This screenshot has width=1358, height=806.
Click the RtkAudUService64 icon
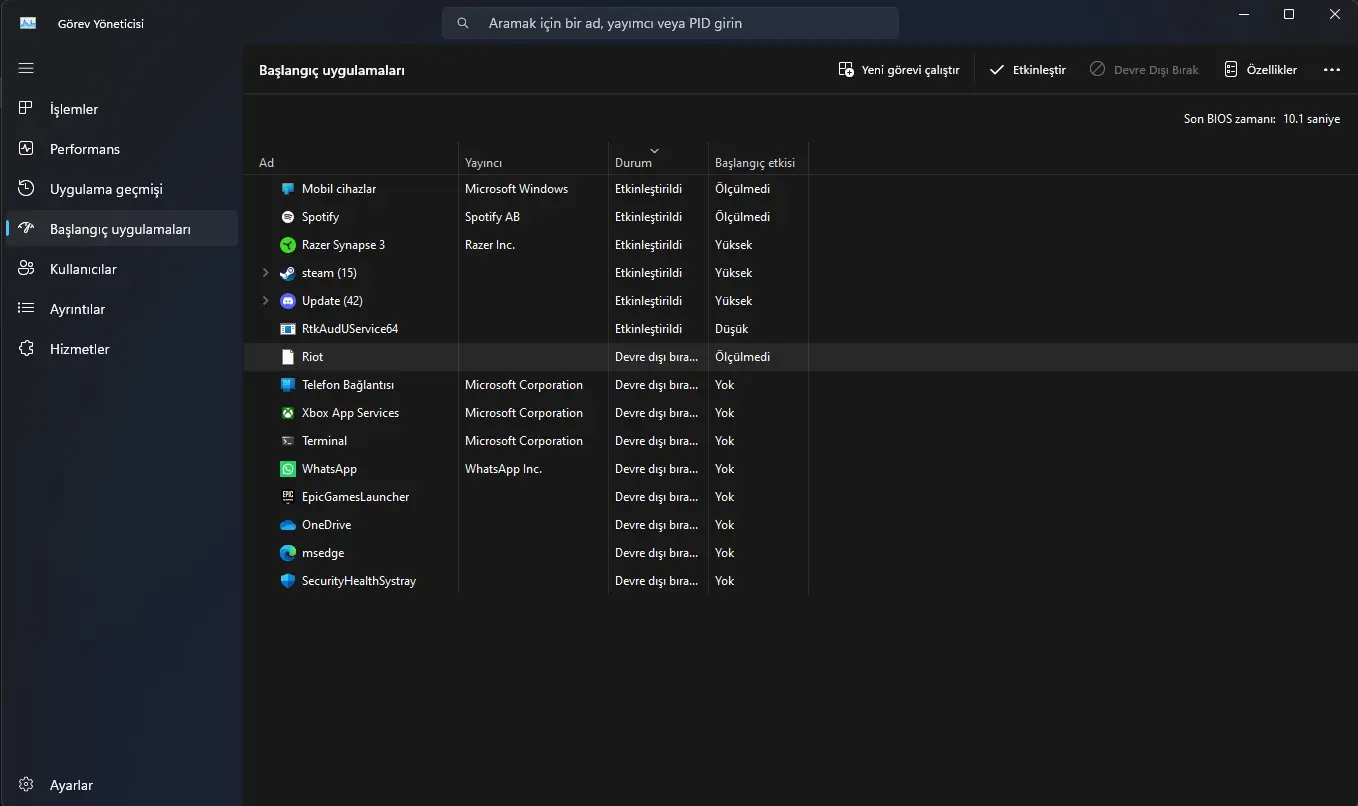click(x=288, y=329)
